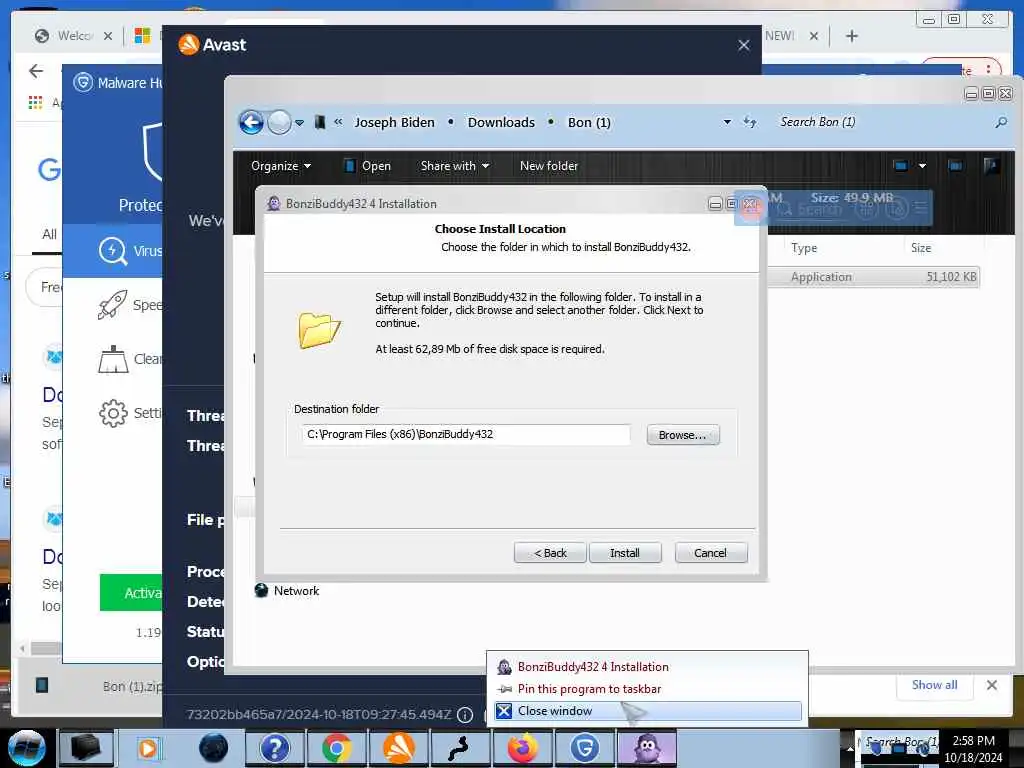Open the Organize menu in Explorer
This screenshot has height=768, width=1024.
281,166
